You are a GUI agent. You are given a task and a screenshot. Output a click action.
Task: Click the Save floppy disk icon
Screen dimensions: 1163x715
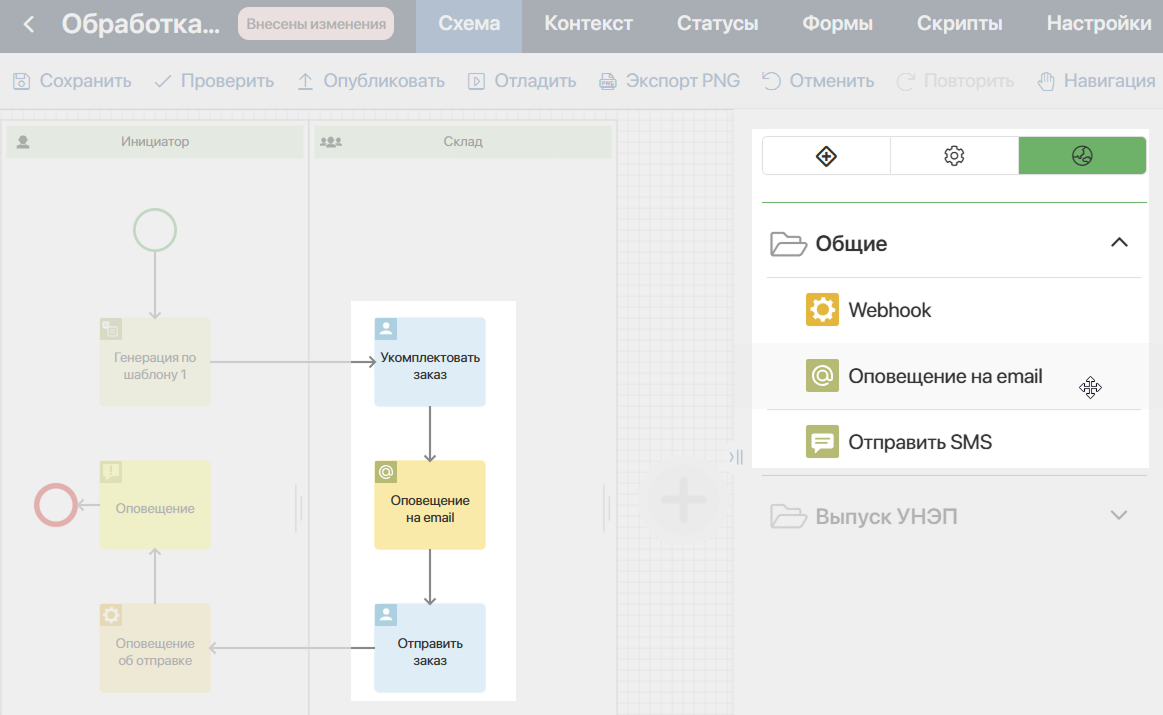coord(22,81)
